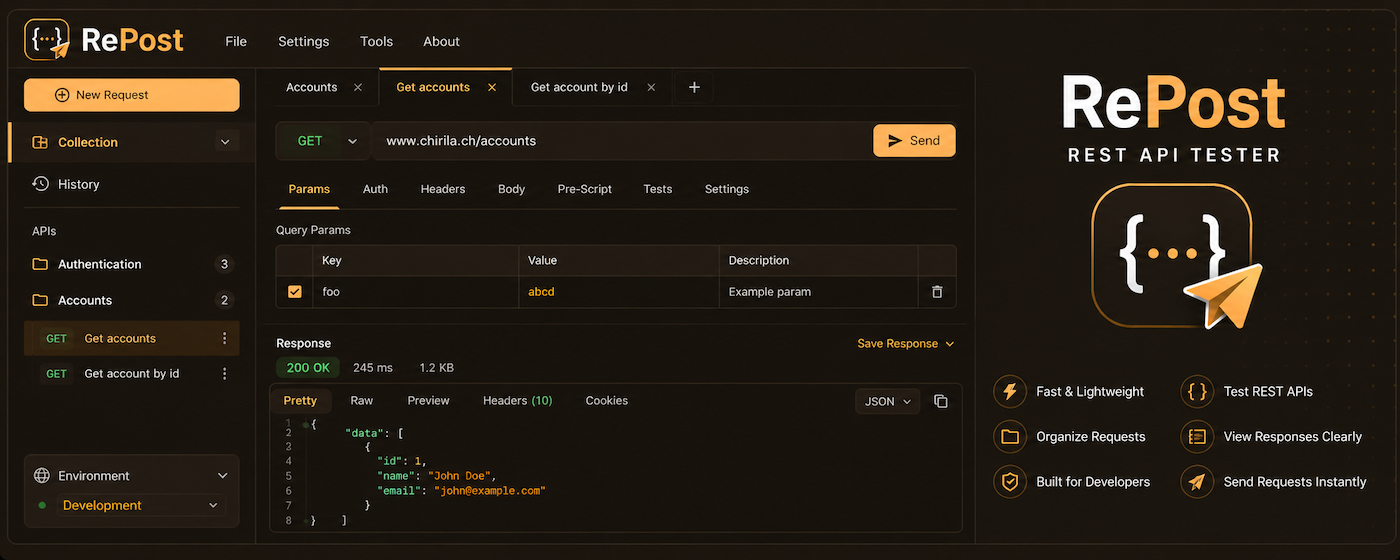Image resolution: width=1400 pixels, height=560 pixels.
Task: Open the Development environment dropdown
Action: click(x=140, y=505)
